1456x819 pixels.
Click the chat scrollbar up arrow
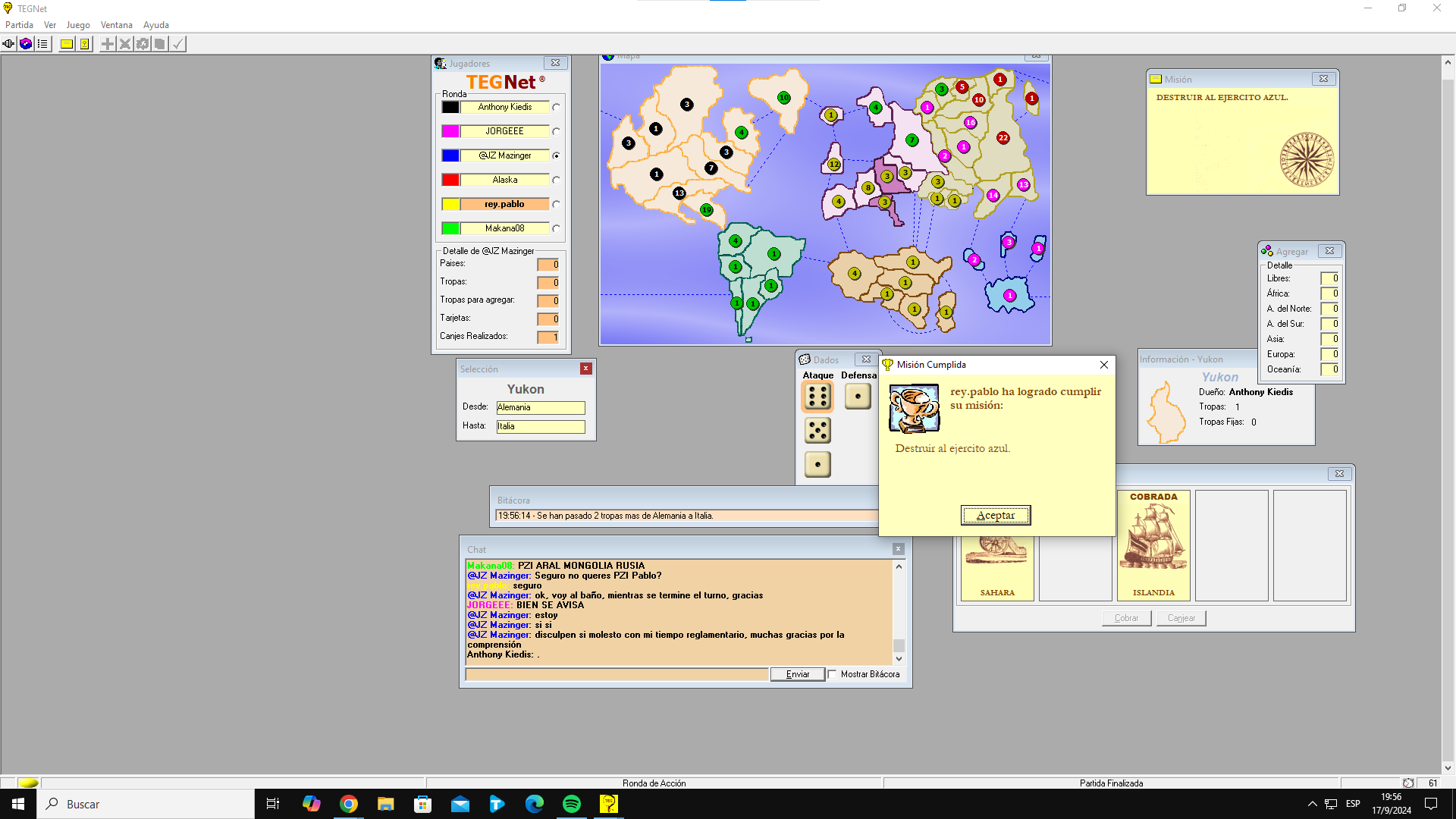(899, 566)
